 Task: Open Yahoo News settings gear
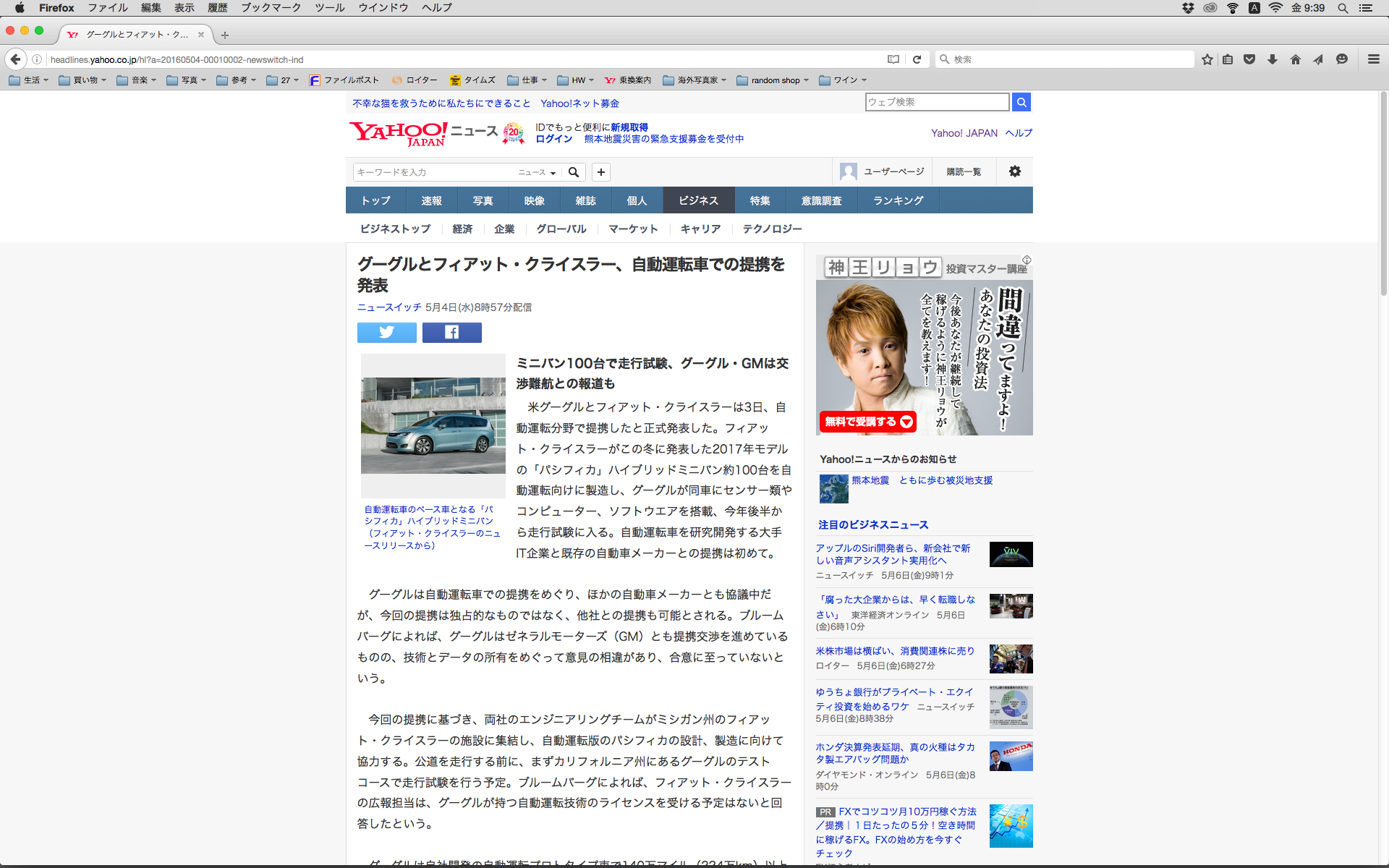coord(1014,171)
